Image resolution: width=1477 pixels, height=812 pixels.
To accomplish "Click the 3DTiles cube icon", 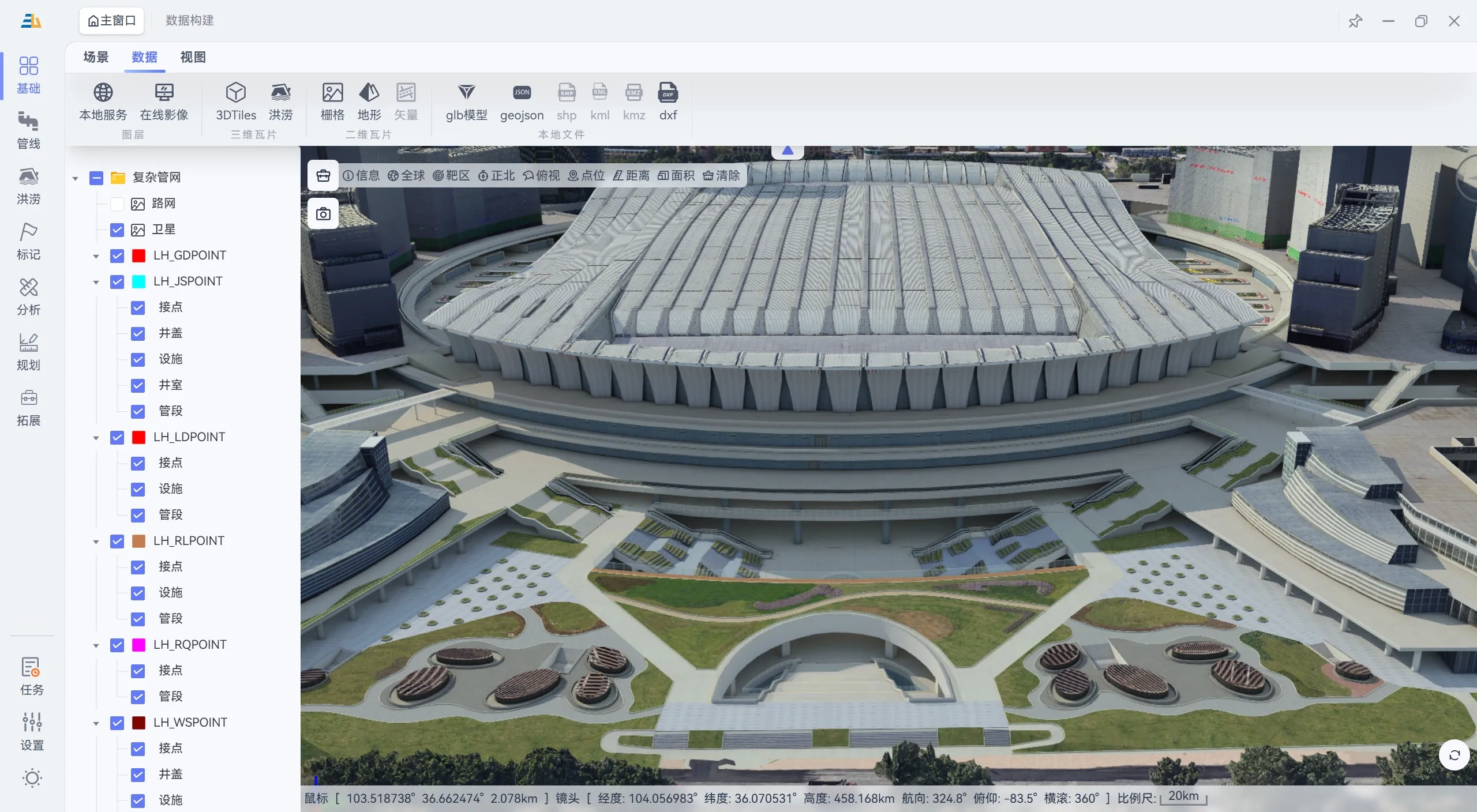I will click(235, 93).
